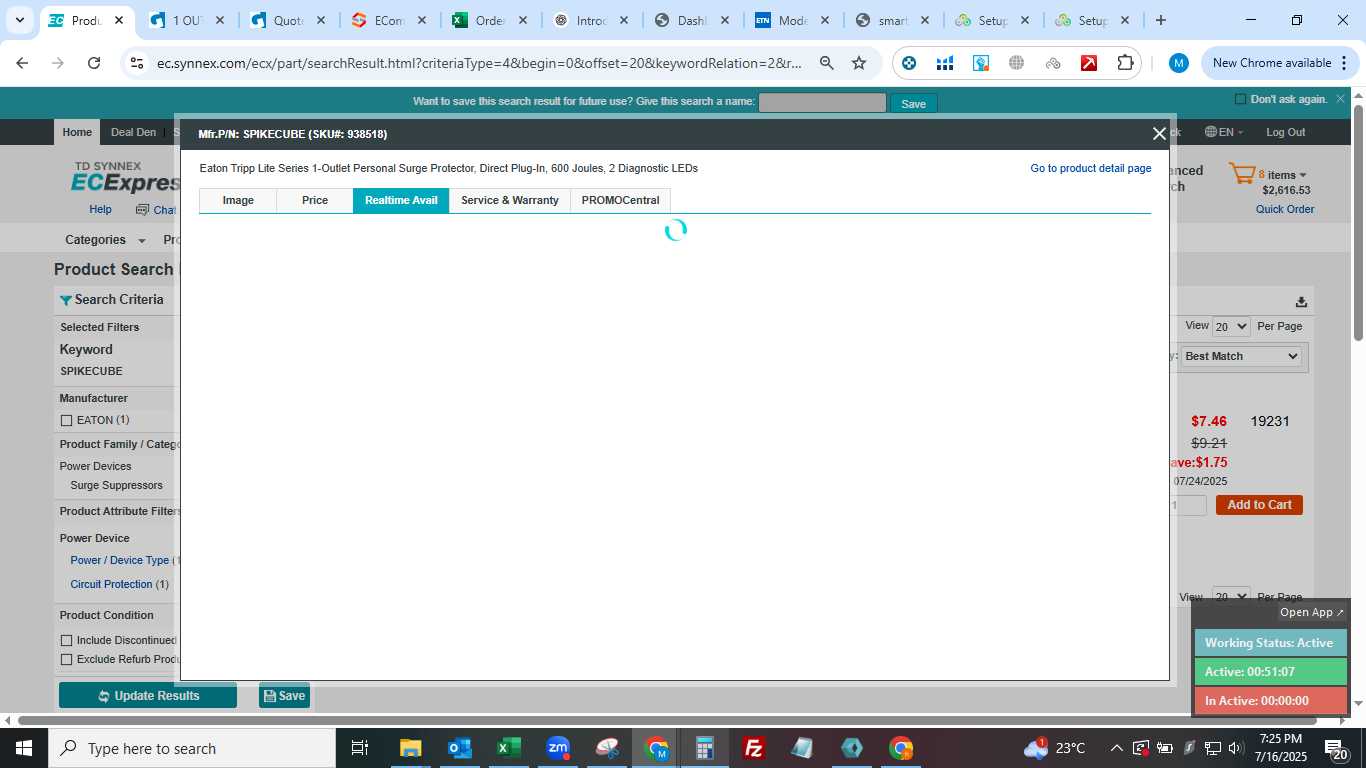Viewport: 1366px width, 768px height.
Task: Click Home in navigation bar
Action: pyautogui.click(x=77, y=132)
